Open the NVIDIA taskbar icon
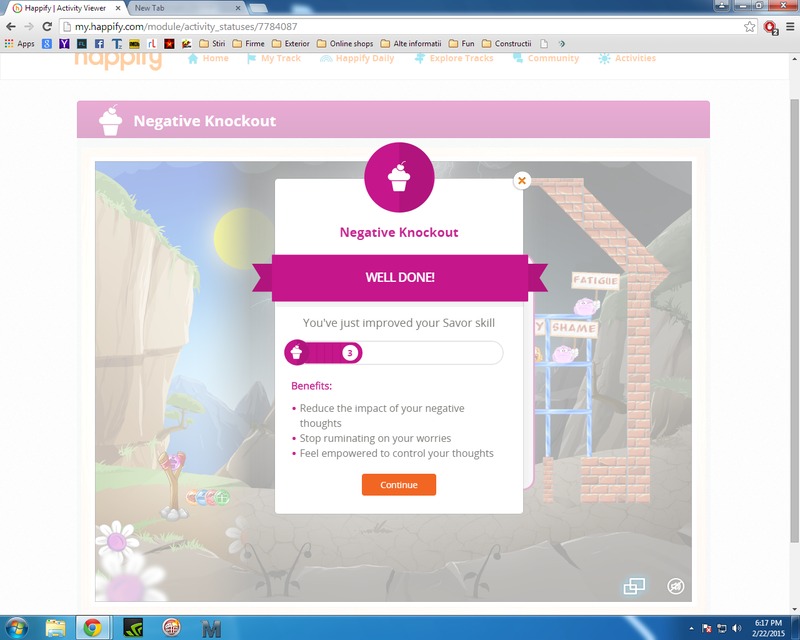The height and width of the screenshot is (640, 800). coord(133,628)
